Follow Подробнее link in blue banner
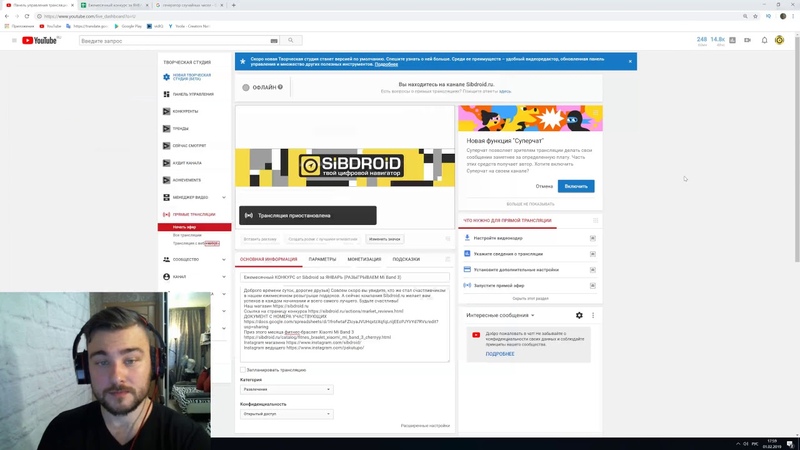Screen dimensions: 800x450 click(386, 64)
